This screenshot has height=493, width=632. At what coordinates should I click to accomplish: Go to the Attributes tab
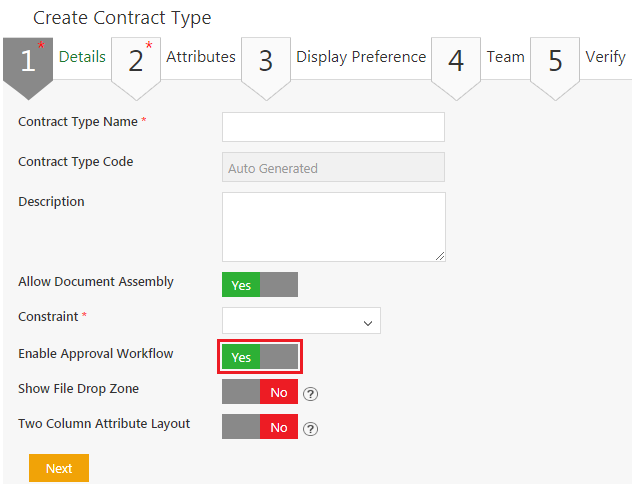click(200, 57)
